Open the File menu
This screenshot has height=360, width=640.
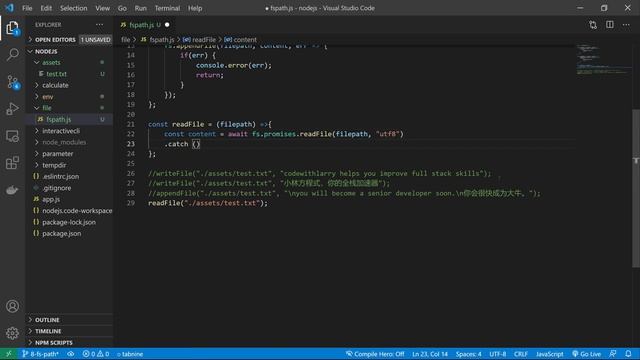27,8
